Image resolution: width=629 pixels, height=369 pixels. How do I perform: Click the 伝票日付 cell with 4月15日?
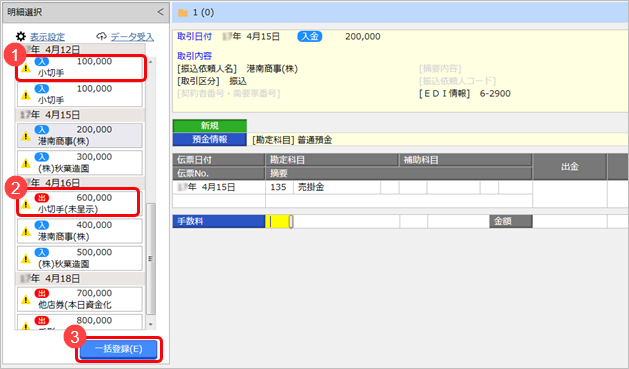(x=219, y=187)
